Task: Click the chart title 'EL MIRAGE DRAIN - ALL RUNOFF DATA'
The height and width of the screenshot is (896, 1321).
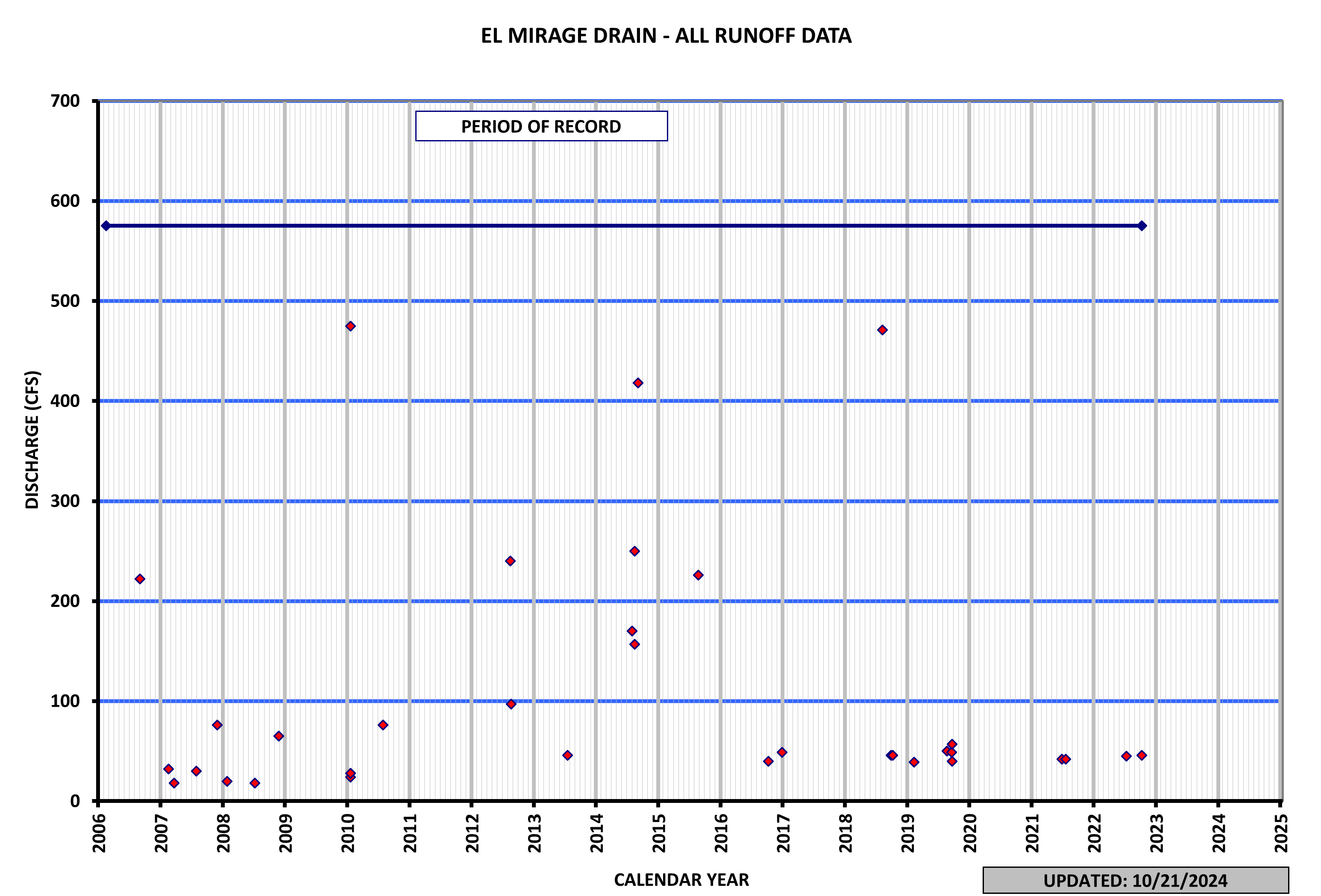Action: [x=666, y=36]
